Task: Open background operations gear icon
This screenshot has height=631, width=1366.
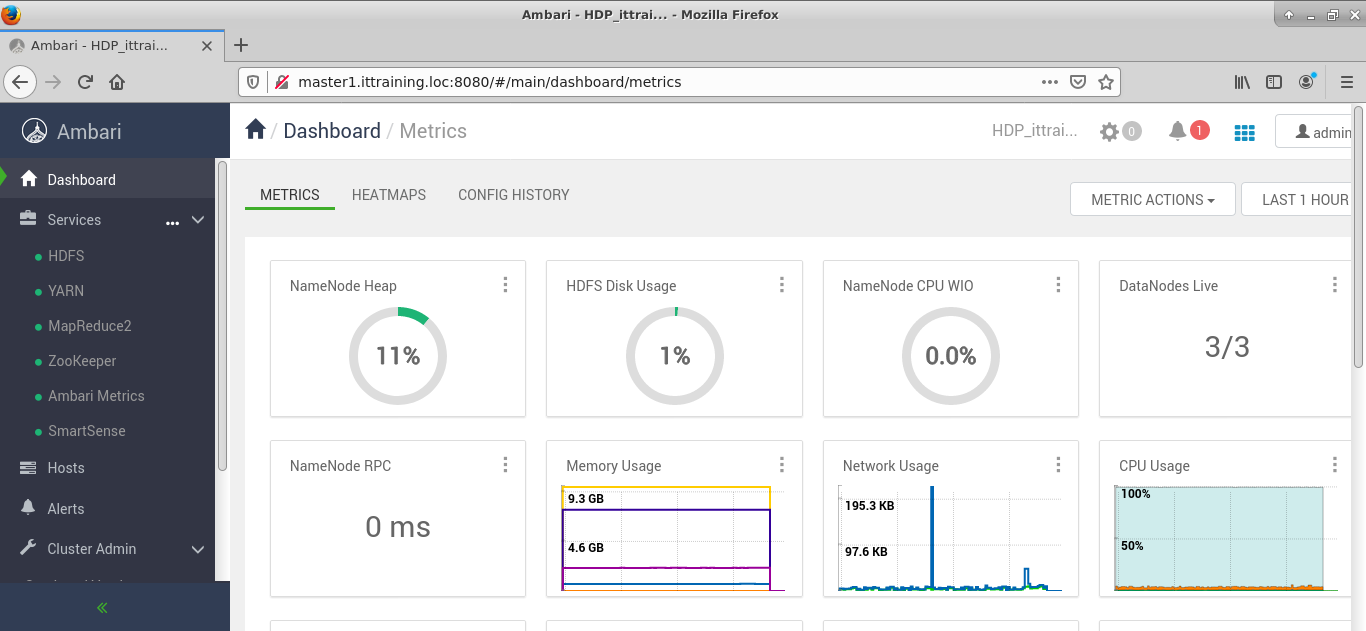Action: pyautogui.click(x=1109, y=131)
